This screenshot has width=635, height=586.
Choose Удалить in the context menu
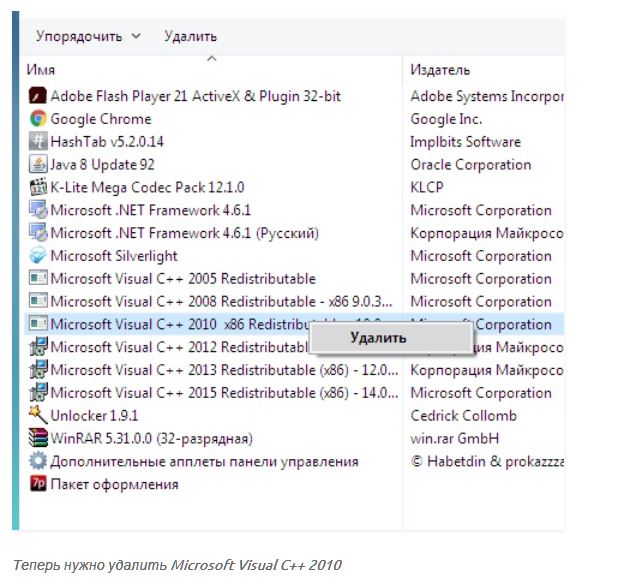pos(378,337)
